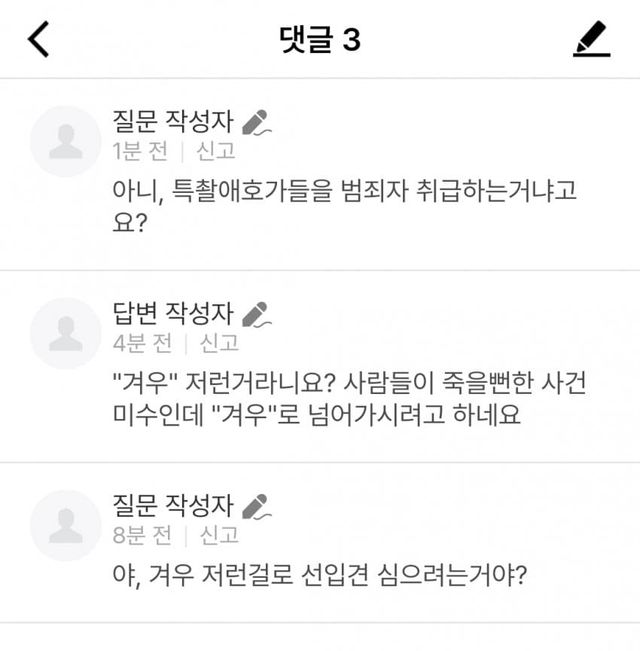The width and height of the screenshot is (640, 651).
Task: Open avatar of the 8분 전 commenter
Action: click(x=66, y=524)
